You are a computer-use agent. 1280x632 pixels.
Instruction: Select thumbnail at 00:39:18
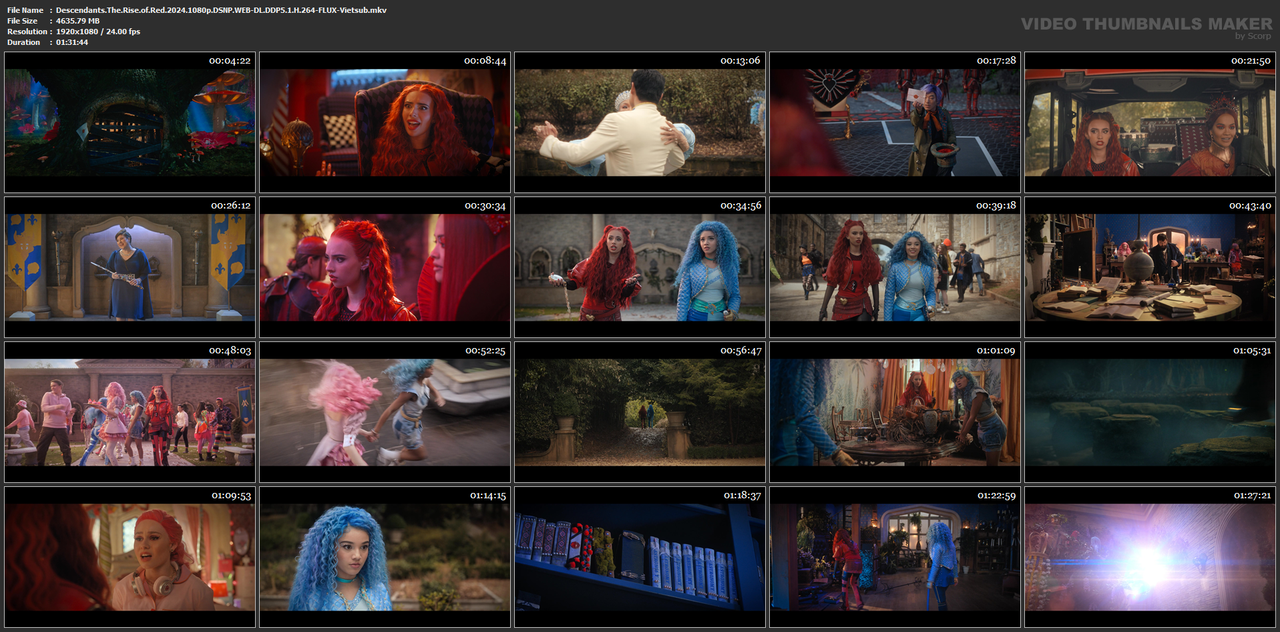pos(895,267)
